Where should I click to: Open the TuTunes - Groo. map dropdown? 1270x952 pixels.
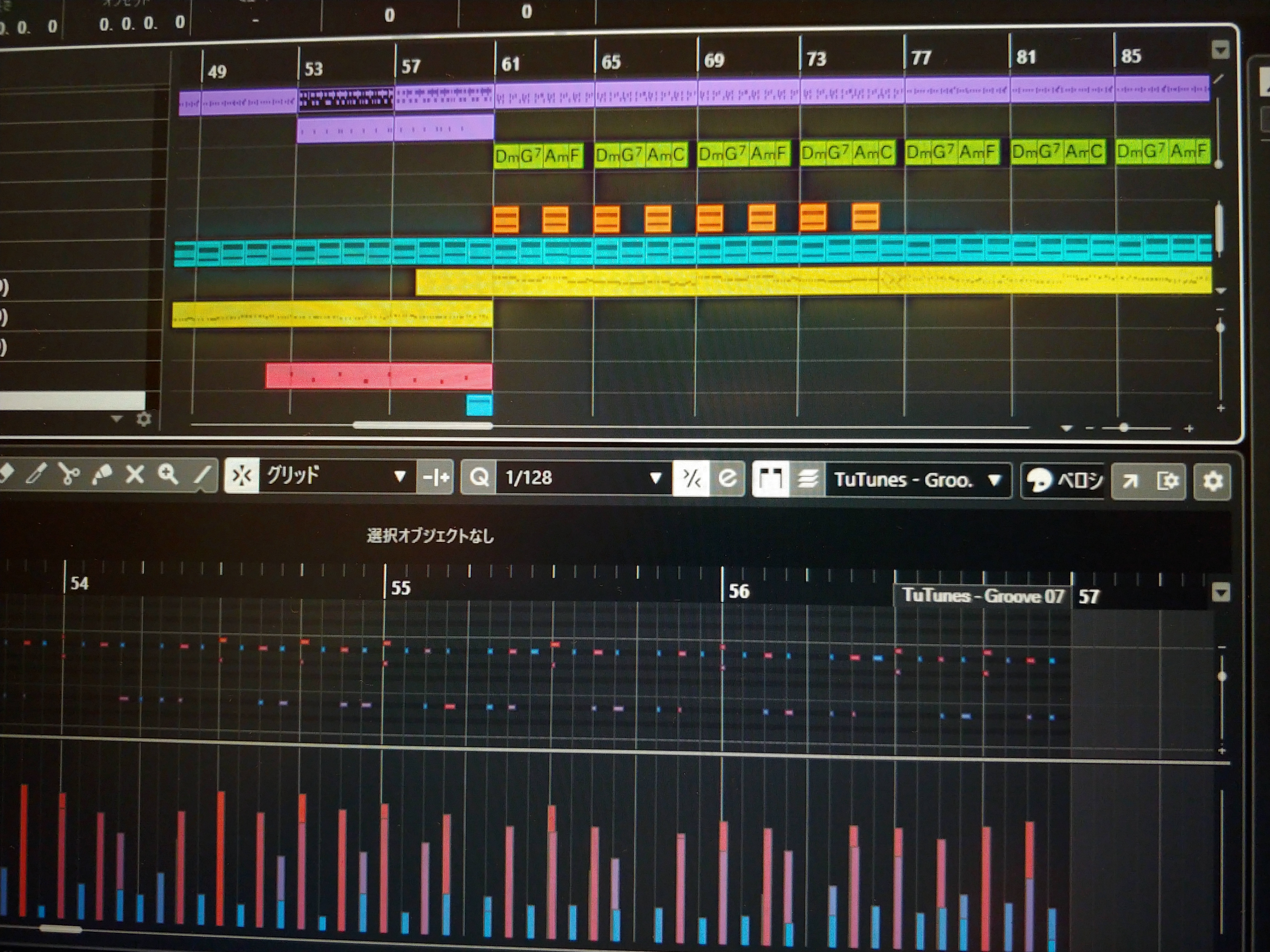918,480
